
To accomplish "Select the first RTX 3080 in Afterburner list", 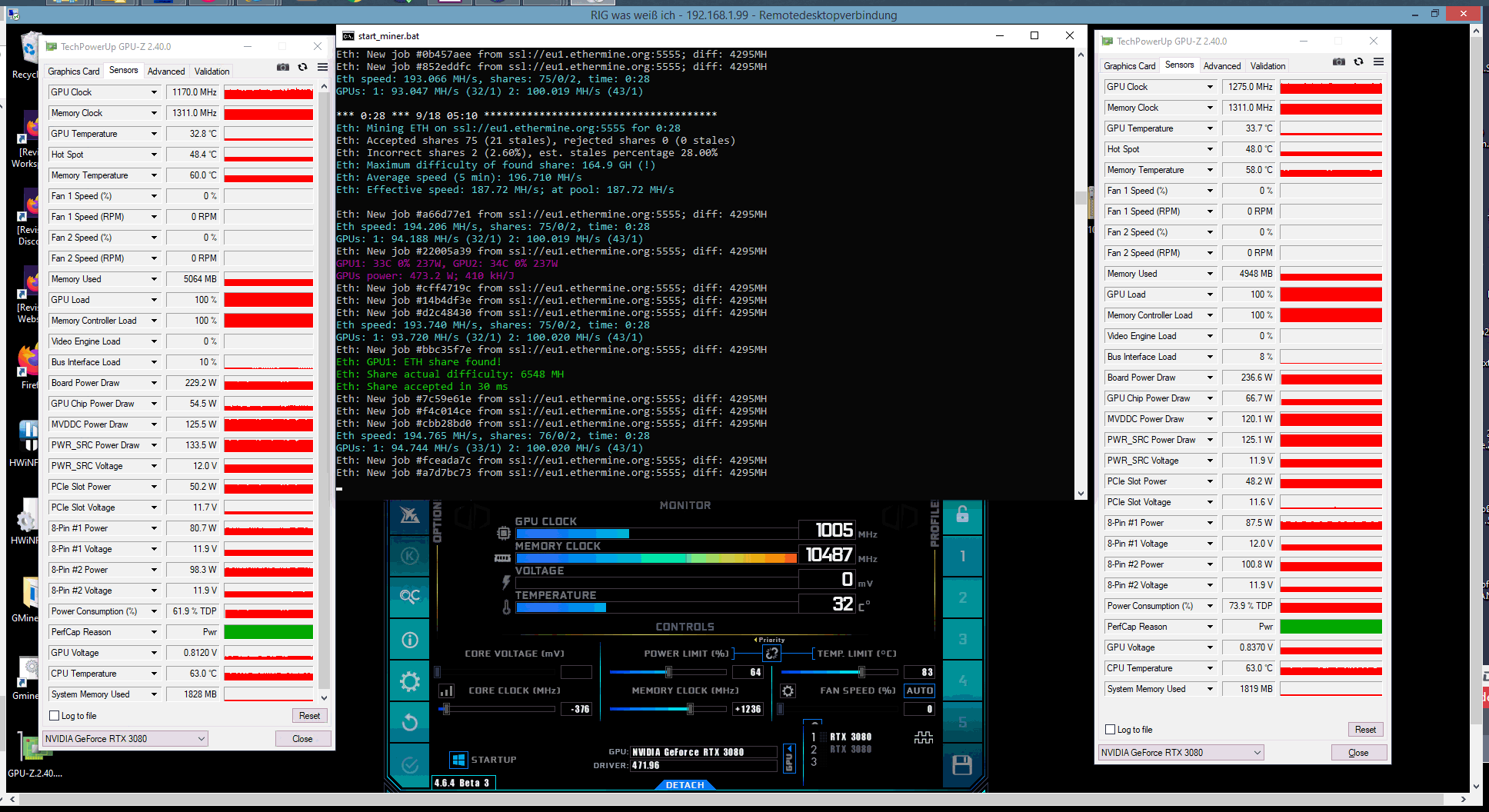I will [851, 737].
